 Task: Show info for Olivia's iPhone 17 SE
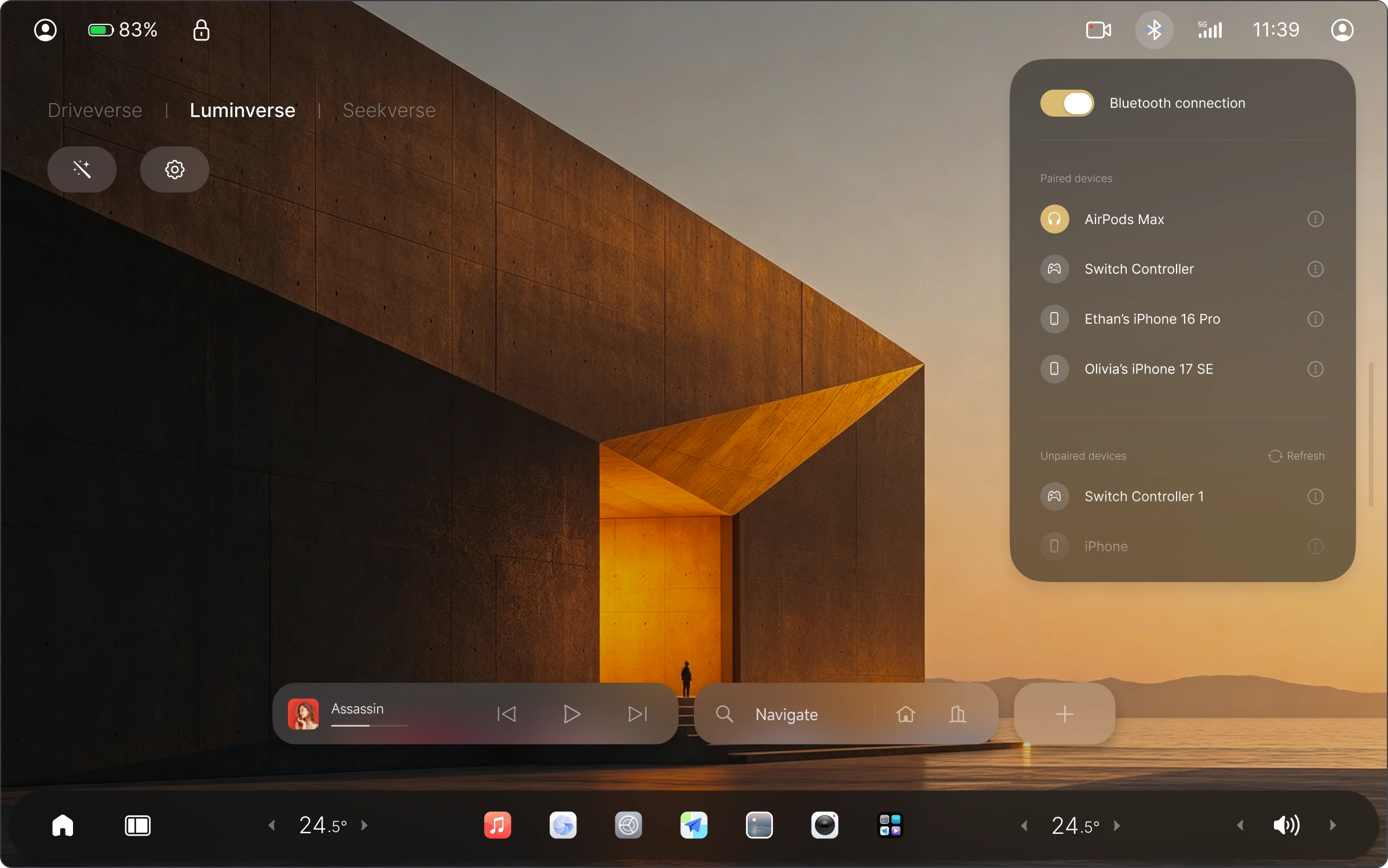1316,369
